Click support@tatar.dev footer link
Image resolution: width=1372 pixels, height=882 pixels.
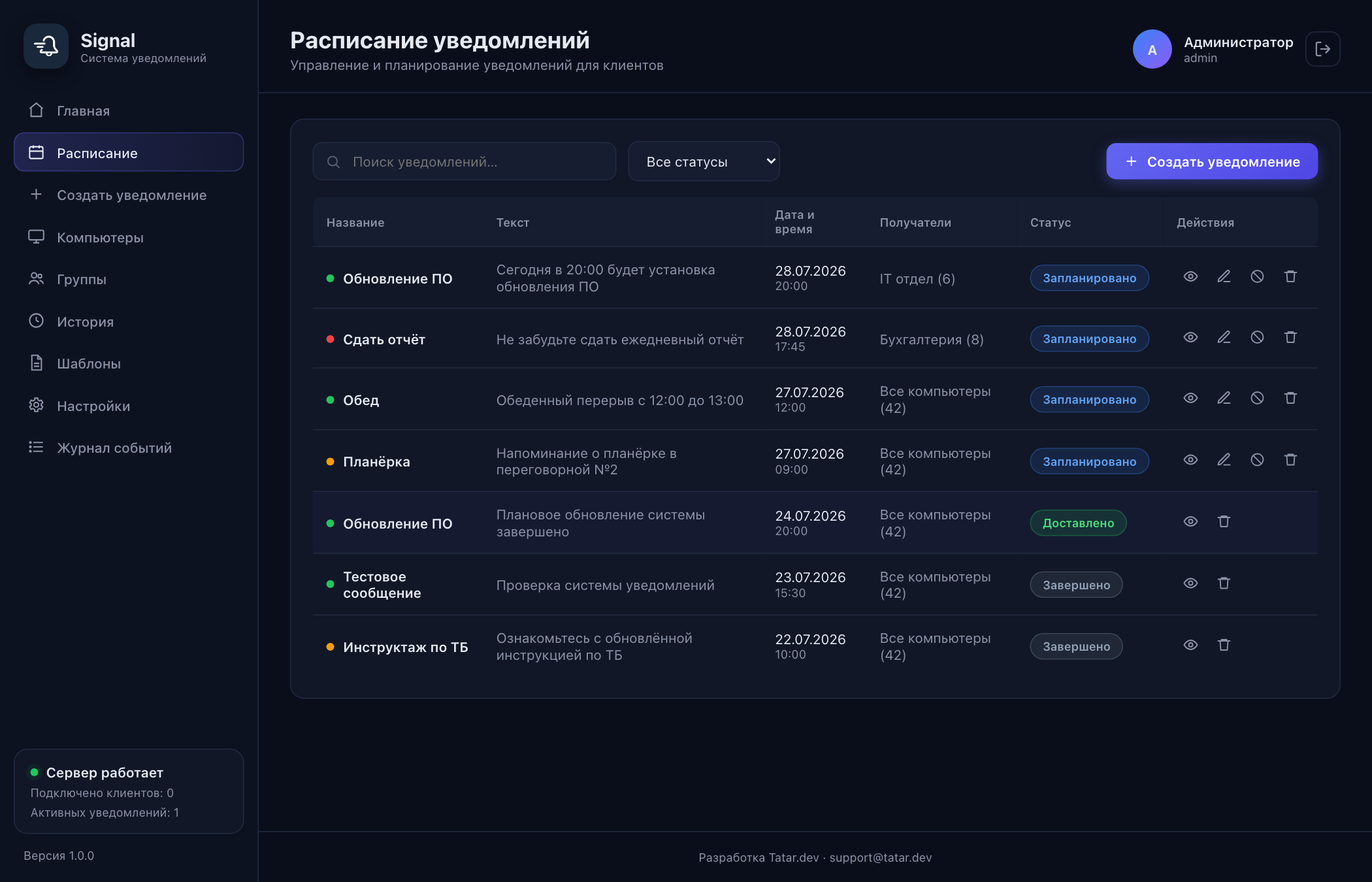(x=881, y=857)
